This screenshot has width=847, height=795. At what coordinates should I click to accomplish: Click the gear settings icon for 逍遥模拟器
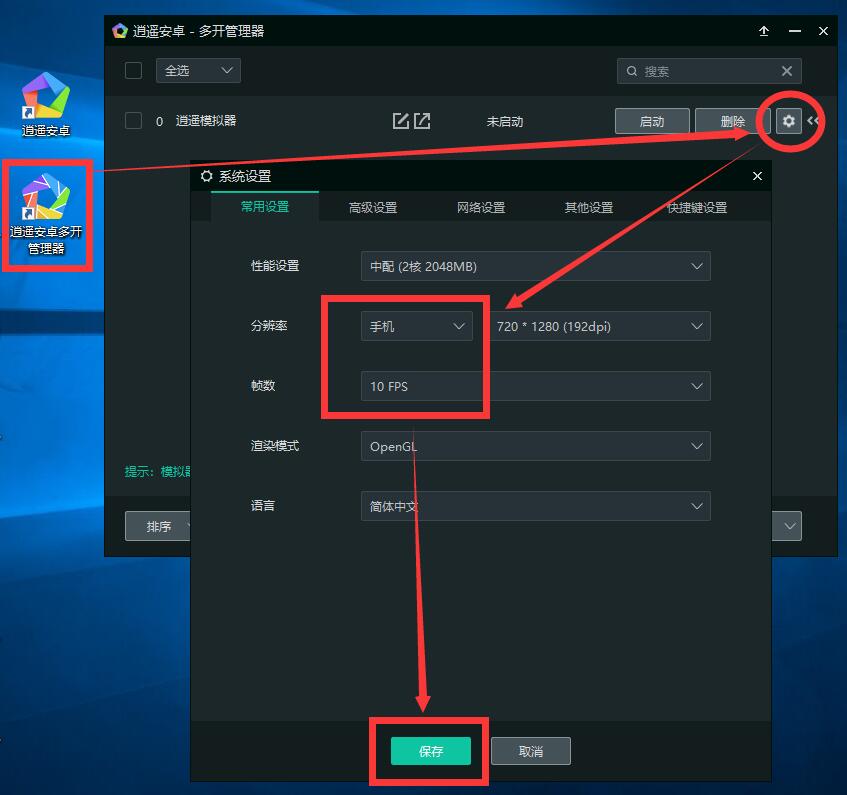(x=789, y=120)
